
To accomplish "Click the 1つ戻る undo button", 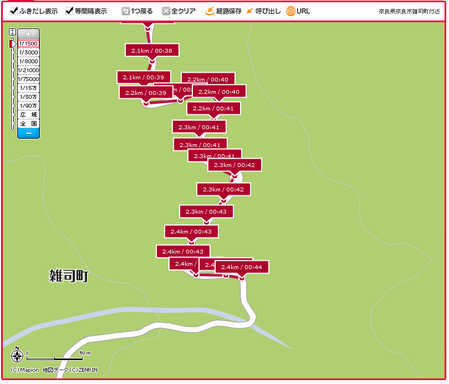I will (137, 11).
